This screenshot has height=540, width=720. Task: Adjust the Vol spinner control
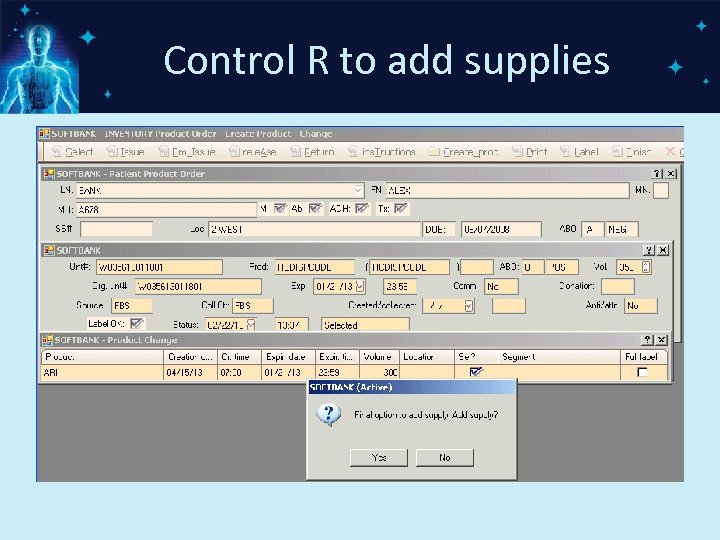(646, 267)
